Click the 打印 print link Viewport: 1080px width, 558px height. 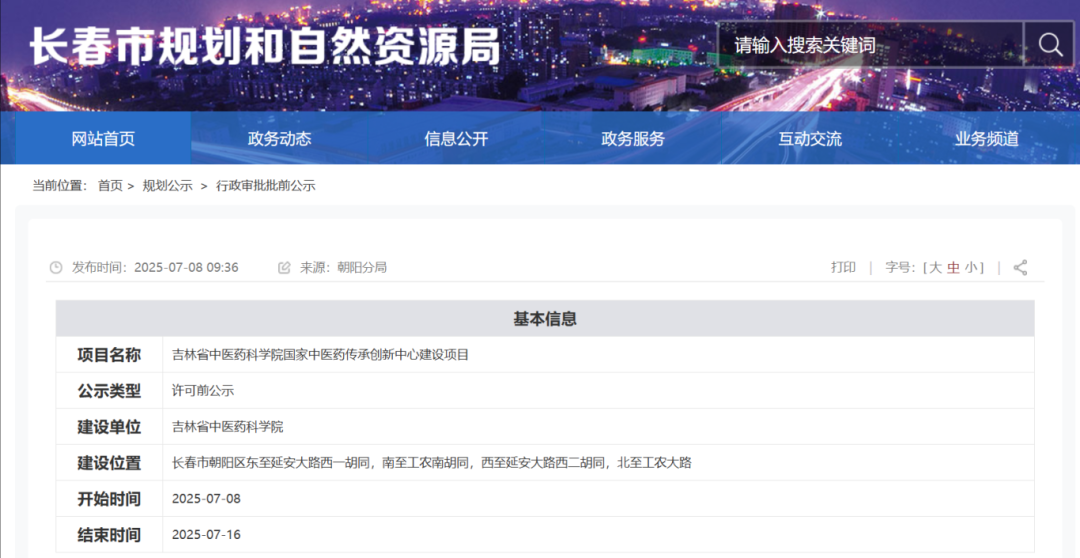point(843,267)
